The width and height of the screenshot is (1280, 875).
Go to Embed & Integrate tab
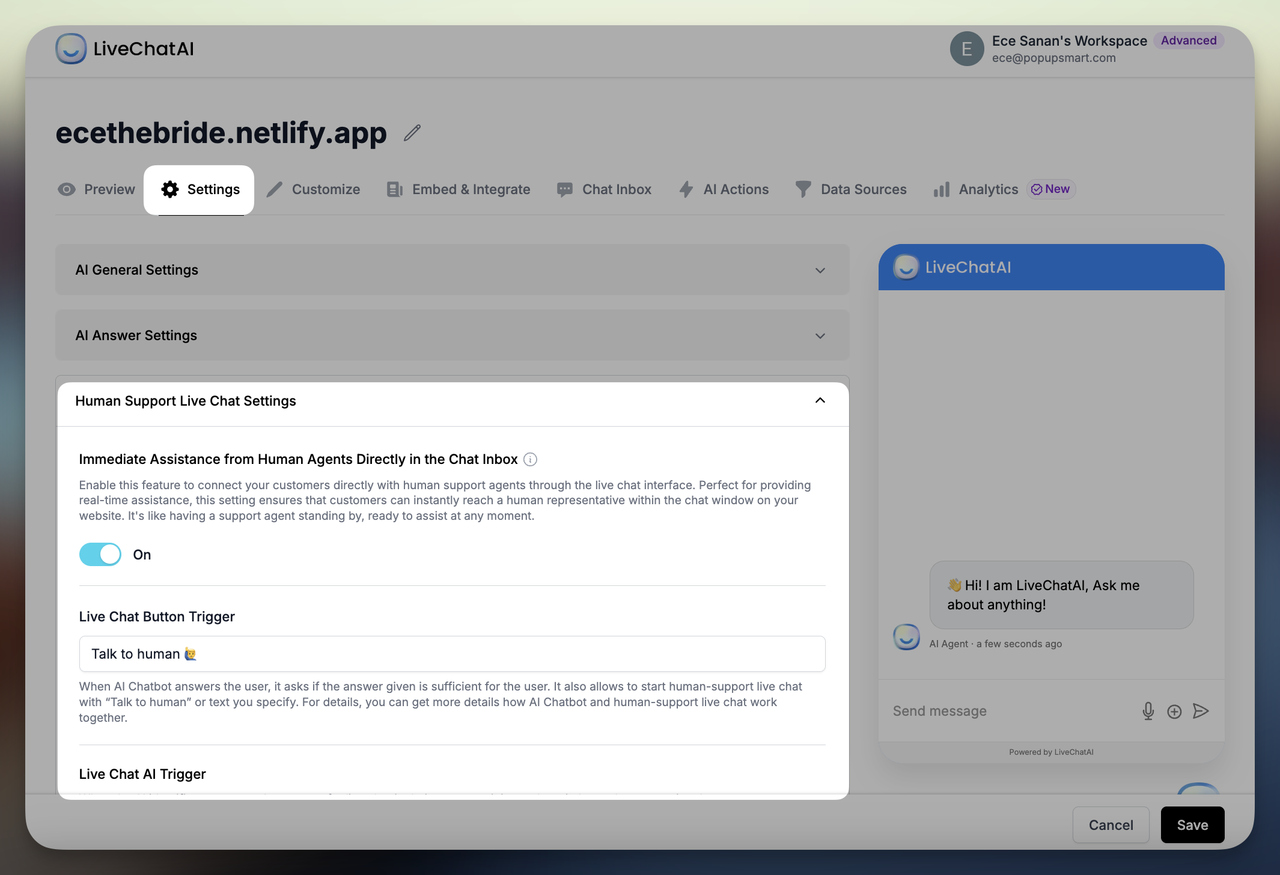pyautogui.click(x=458, y=189)
